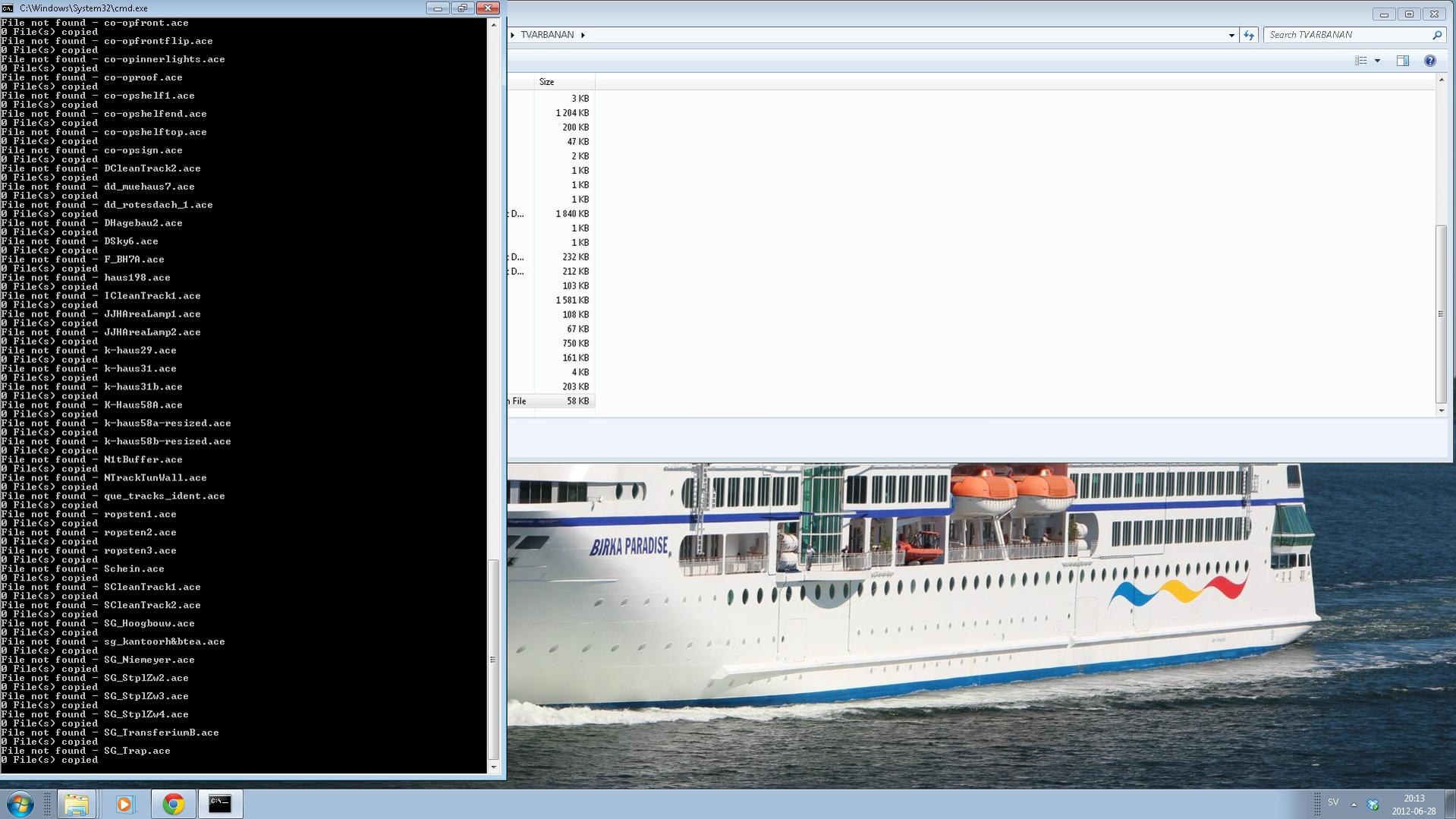Close the cmd.exe window
The height and width of the screenshot is (819, 1456).
point(487,8)
